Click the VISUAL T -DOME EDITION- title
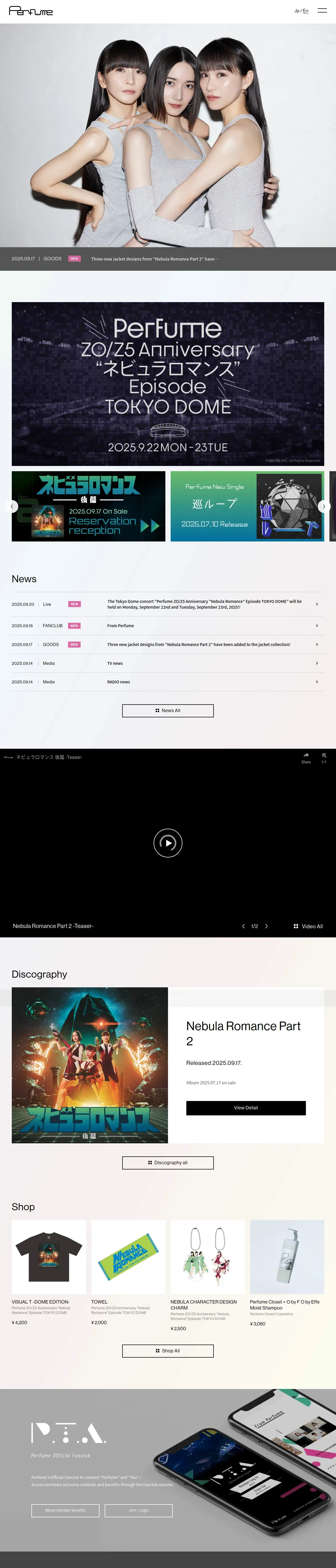This screenshot has width=336, height=1568. coord(40,1302)
